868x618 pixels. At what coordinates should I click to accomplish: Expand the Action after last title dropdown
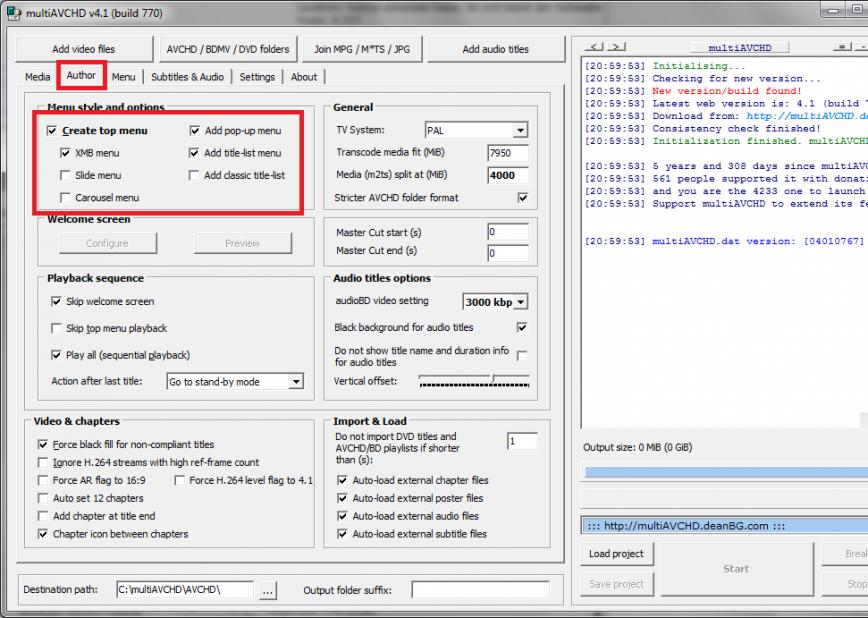[295, 382]
